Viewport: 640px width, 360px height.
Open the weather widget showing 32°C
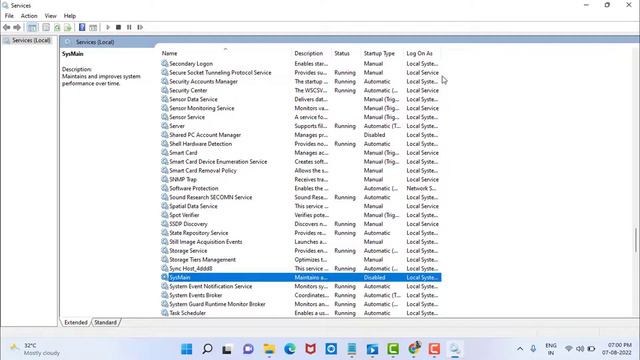click(x=35, y=349)
